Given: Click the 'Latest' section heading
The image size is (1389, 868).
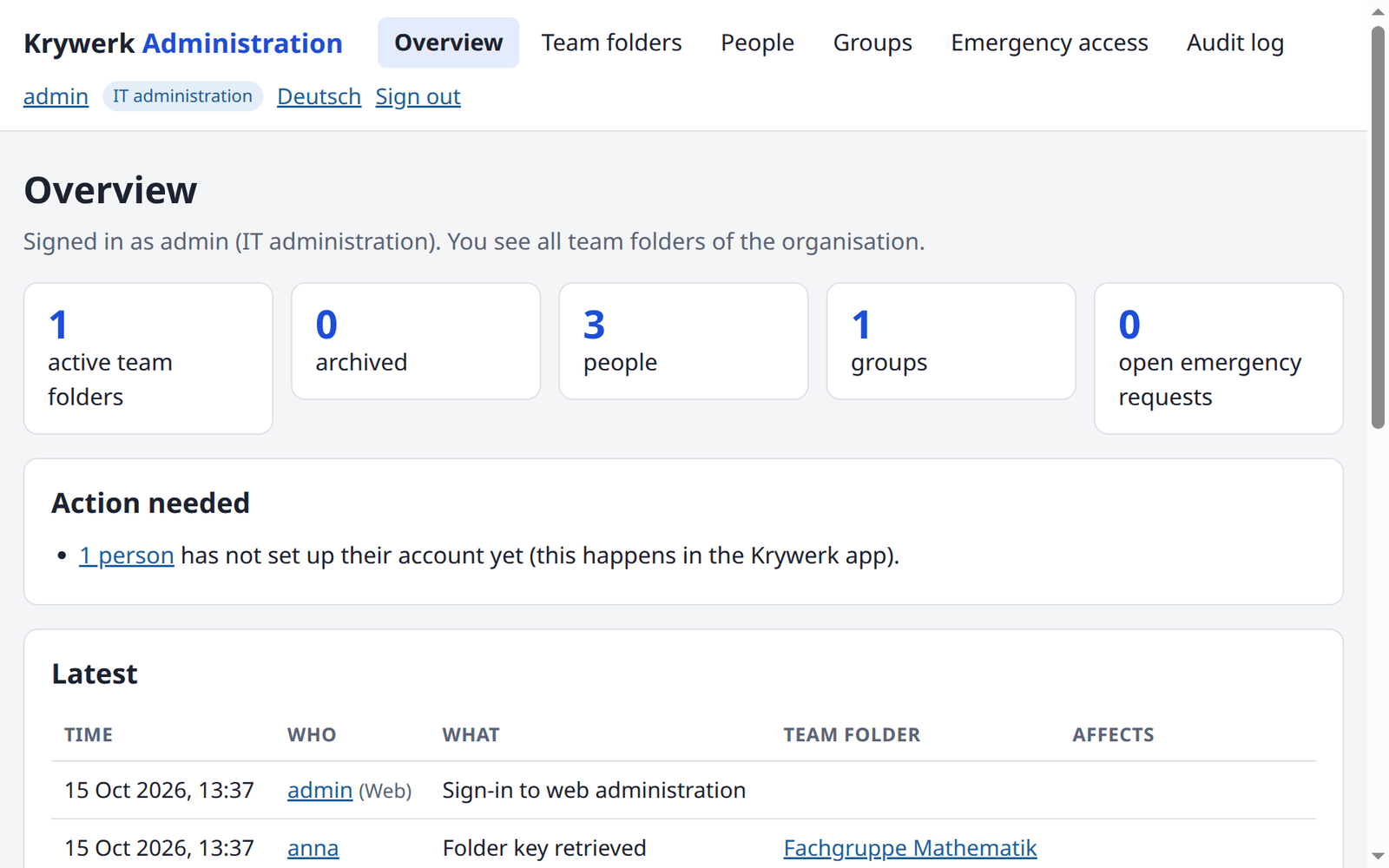Looking at the screenshot, I should 95,674.
